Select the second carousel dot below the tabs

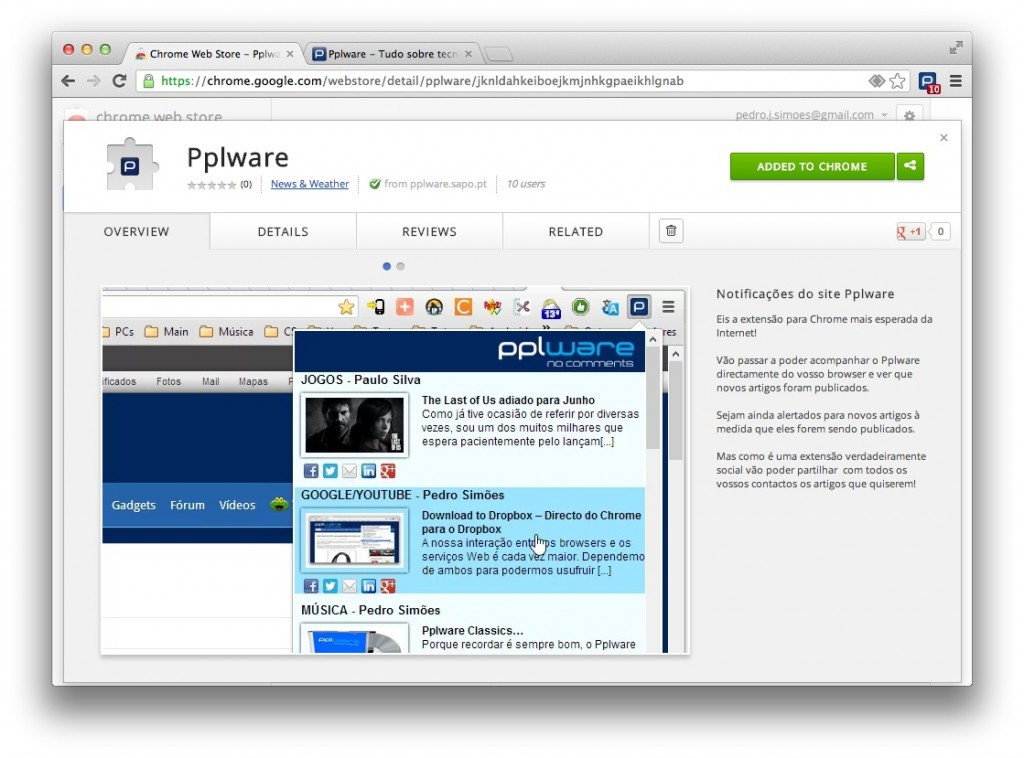coord(400,266)
